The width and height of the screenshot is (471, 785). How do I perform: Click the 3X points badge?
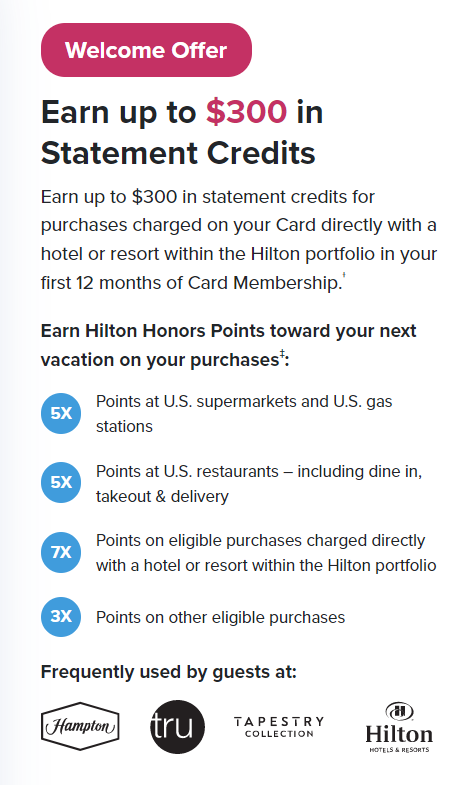coord(61,616)
